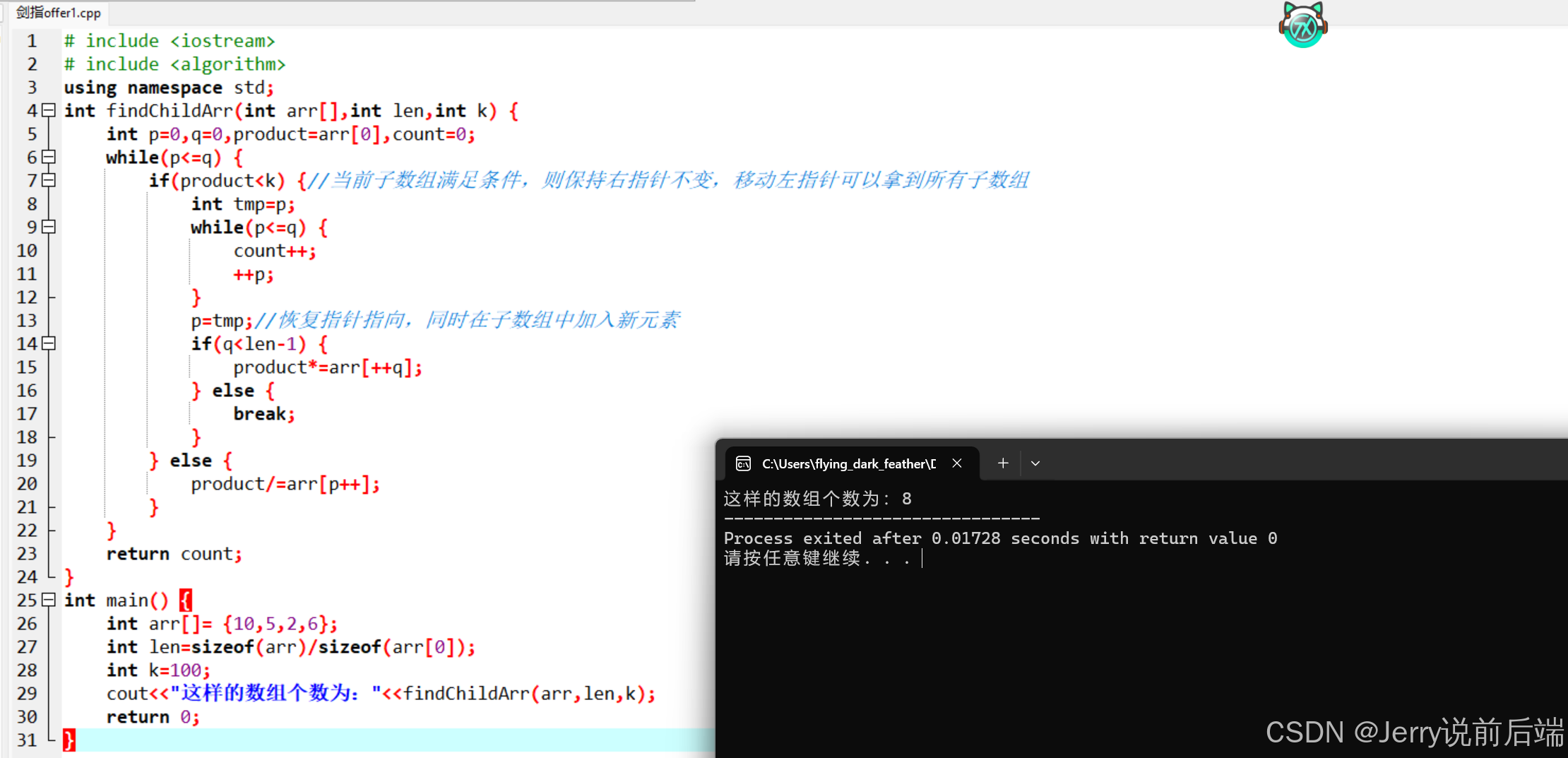
Task: Collapse findChildArr function fold at line 4
Action: 49,110
